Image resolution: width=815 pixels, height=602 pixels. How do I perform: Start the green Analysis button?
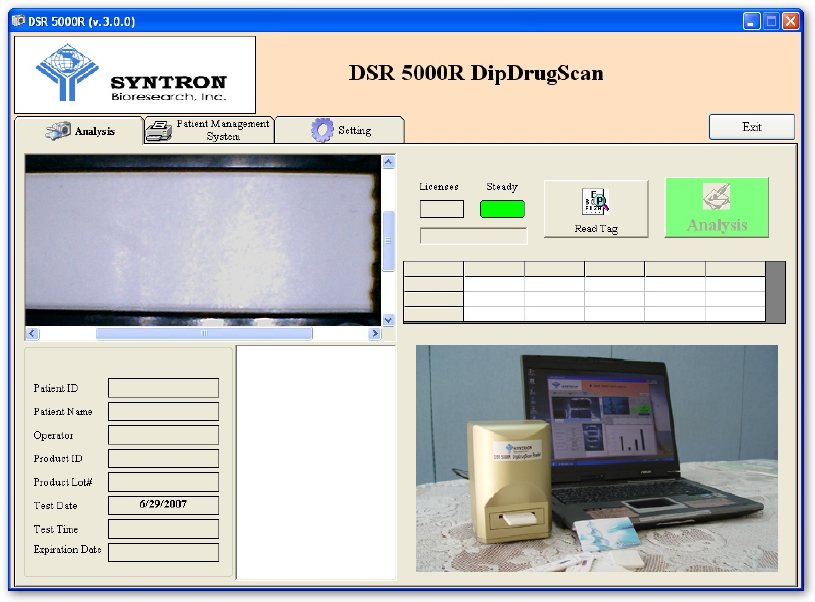(x=717, y=208)
